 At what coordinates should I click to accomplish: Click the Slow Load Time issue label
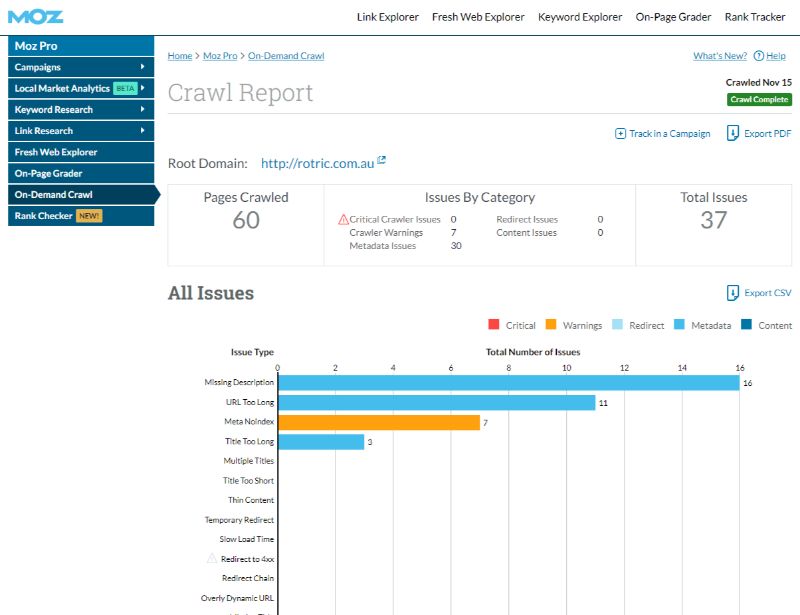click(x=246, y=539)
